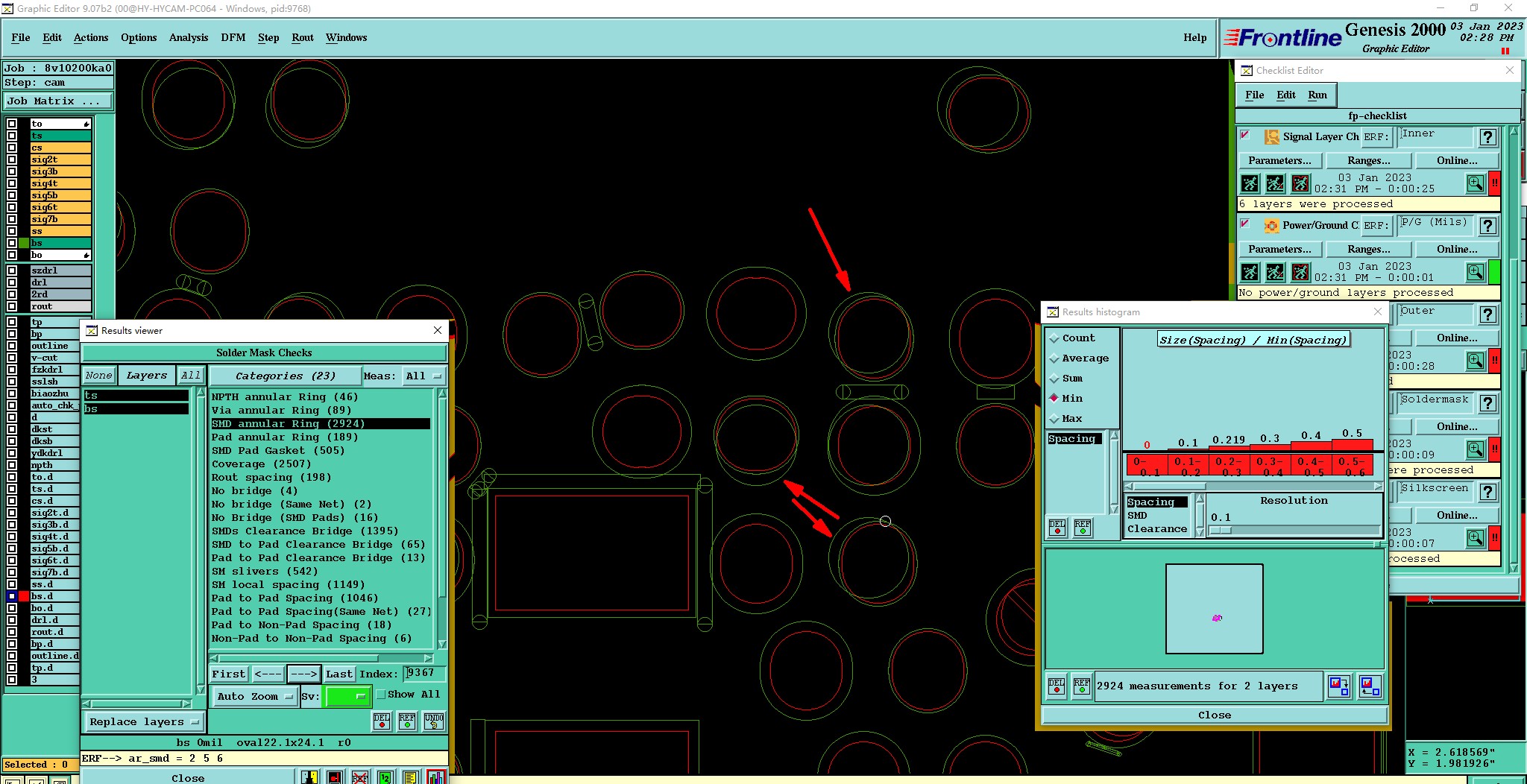The image size is (1527, 784).
Task: Select the Count radio option in histogram
Action: click(x=1054, y=338)
